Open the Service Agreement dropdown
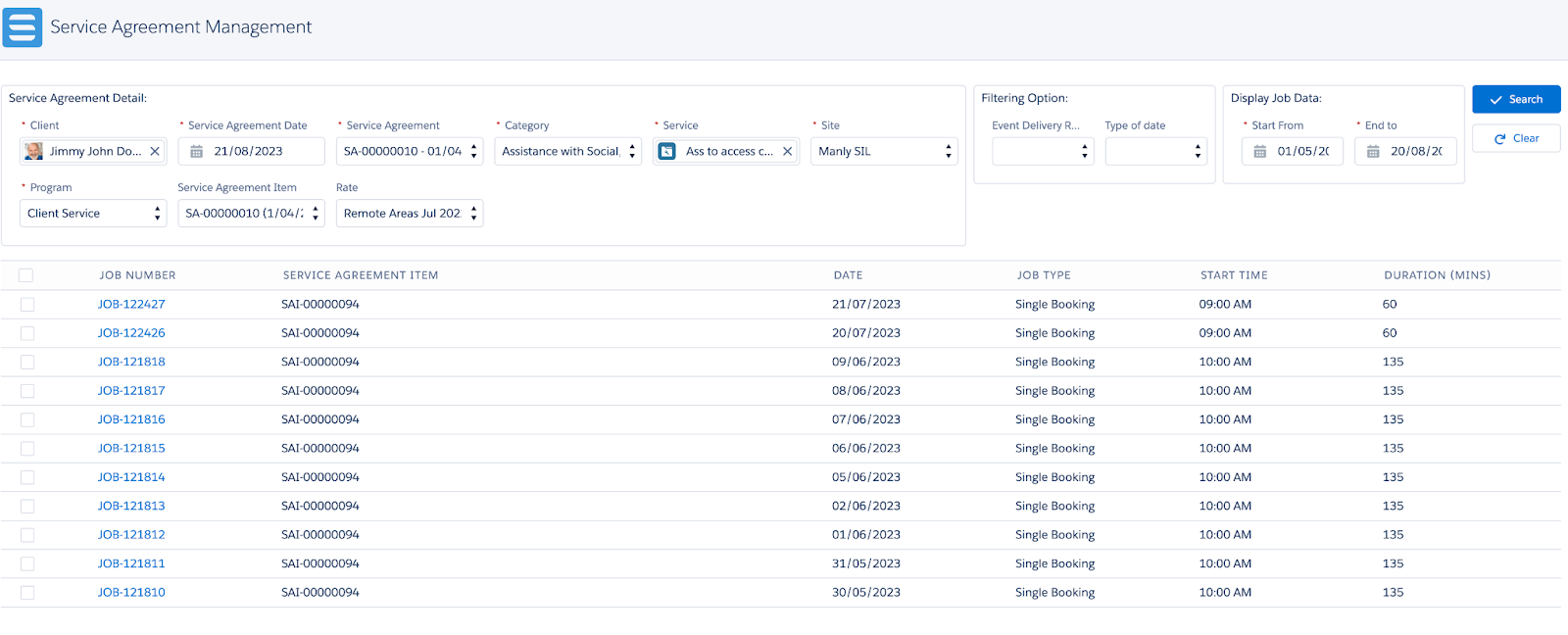 (x=410, y=151)
